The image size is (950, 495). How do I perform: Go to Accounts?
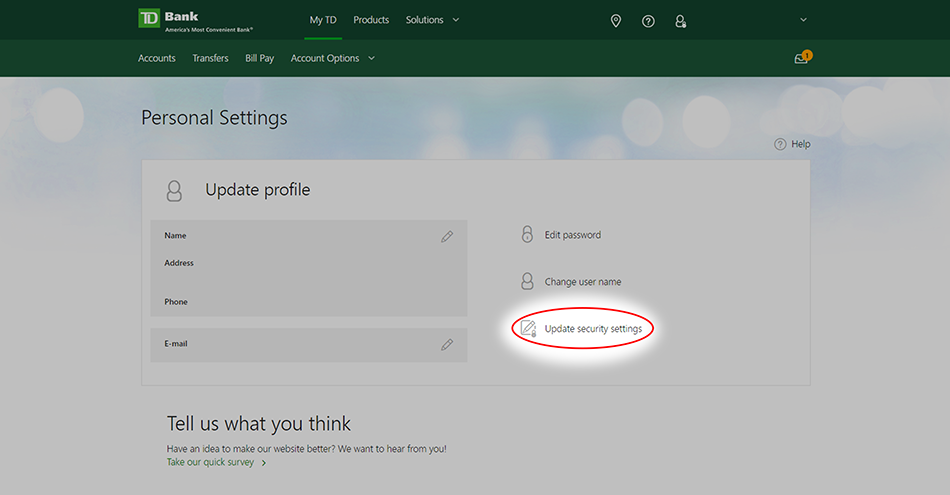(x=157, y=58)
